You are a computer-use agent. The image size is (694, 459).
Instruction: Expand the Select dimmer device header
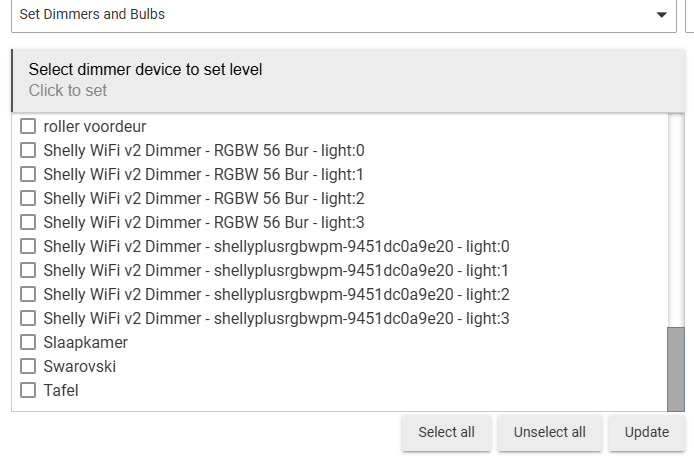point(348,80)
